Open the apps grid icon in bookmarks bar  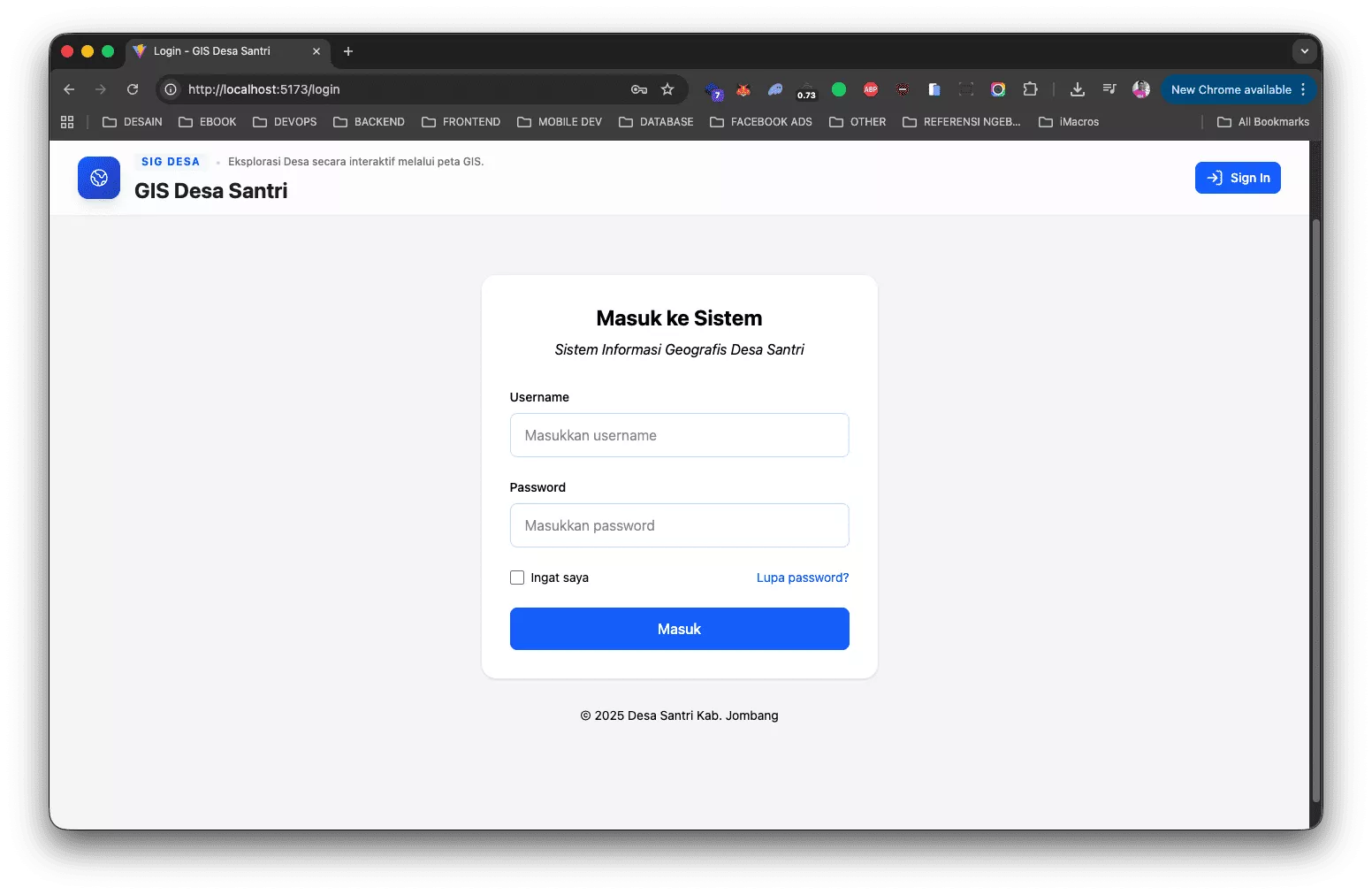[67, 122]
